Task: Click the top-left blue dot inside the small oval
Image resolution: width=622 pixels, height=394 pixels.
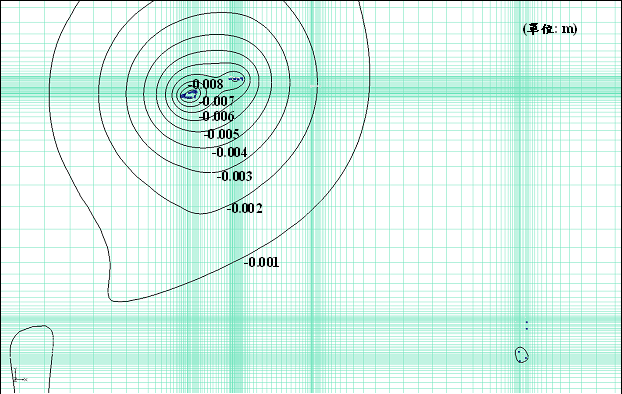Action: 519,352
